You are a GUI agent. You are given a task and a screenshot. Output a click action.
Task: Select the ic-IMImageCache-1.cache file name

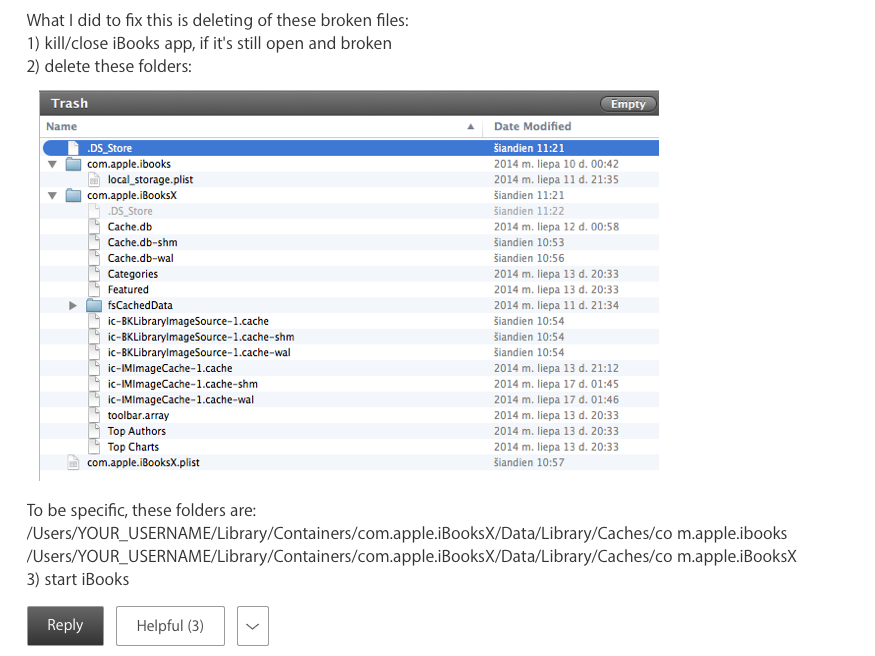click(x=170, y=368)
